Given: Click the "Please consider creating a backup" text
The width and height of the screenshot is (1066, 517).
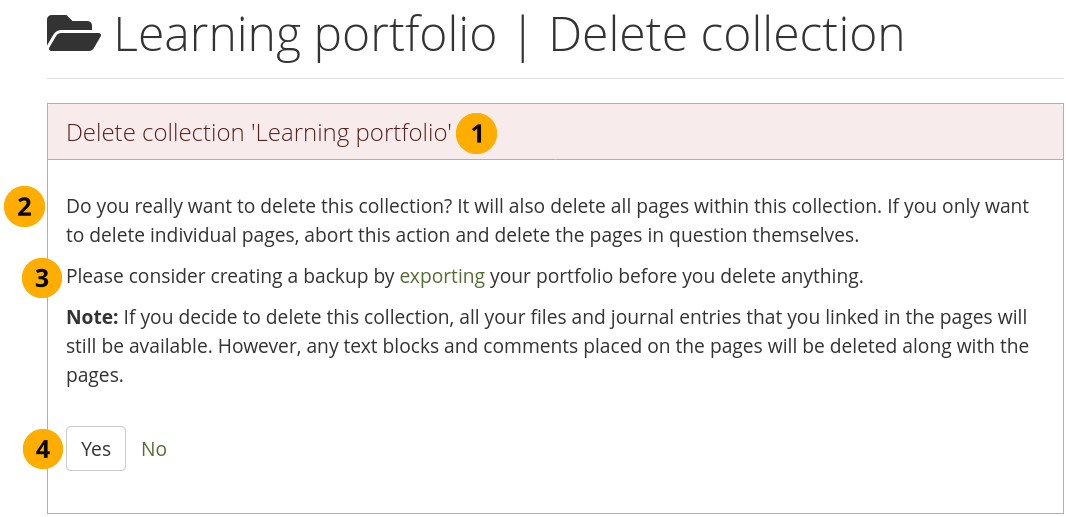Looking at the screenshot, I should point(230,276).
